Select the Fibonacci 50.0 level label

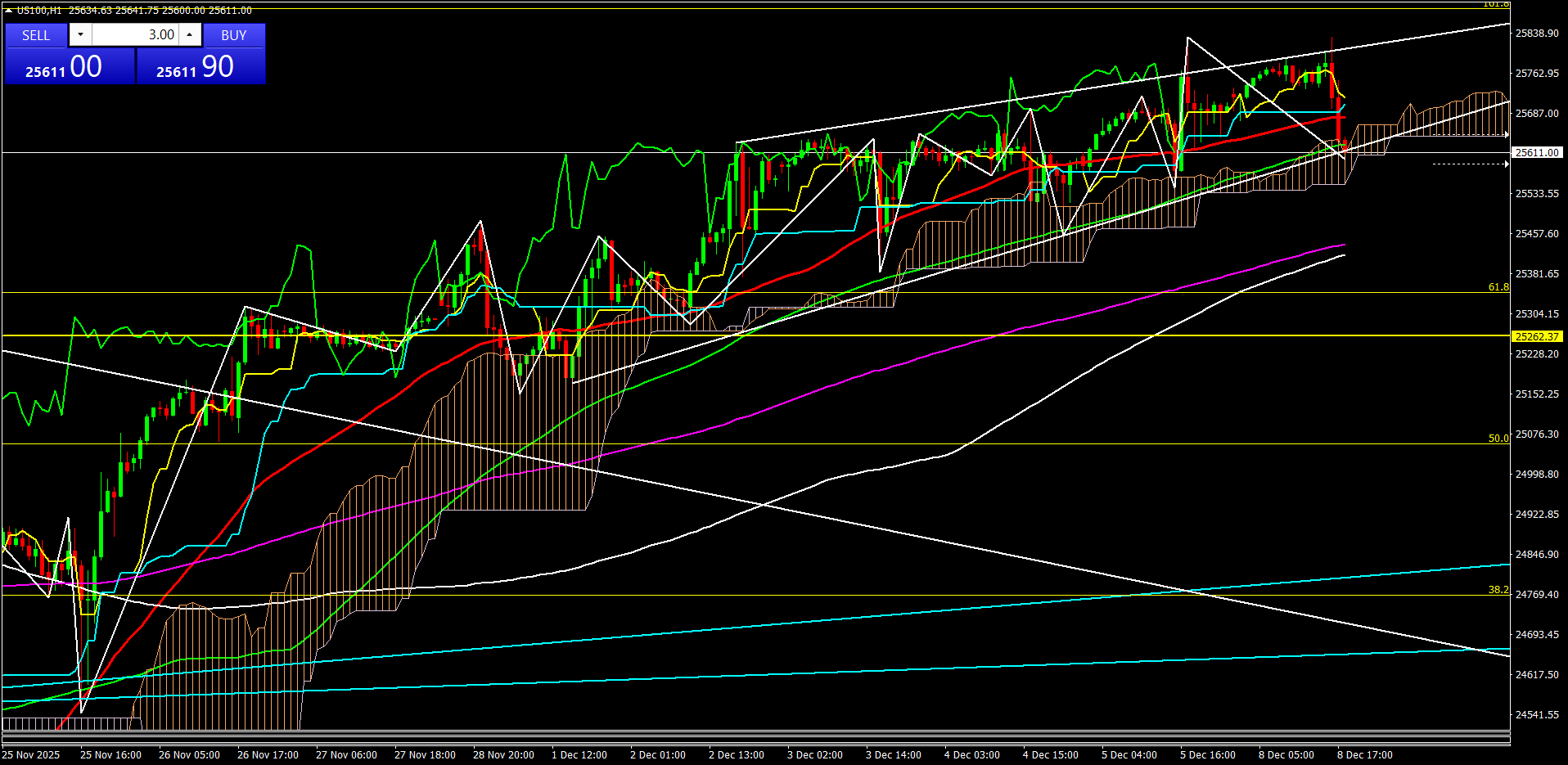[1498, 439]
